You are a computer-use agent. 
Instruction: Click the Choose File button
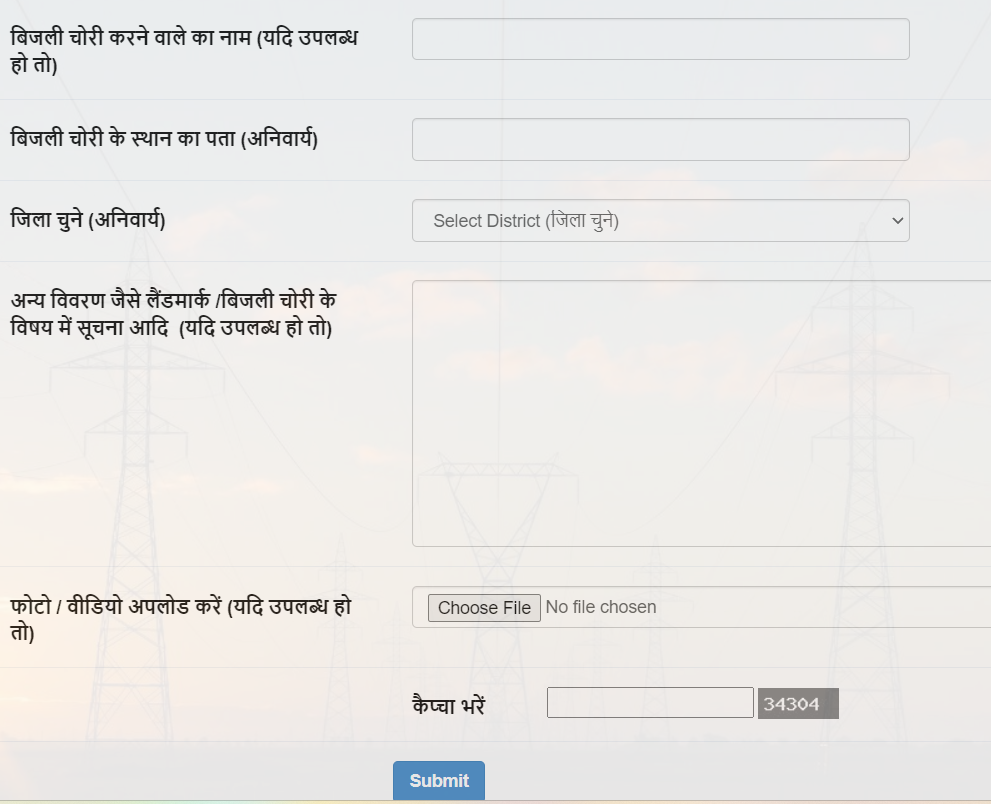484,607
